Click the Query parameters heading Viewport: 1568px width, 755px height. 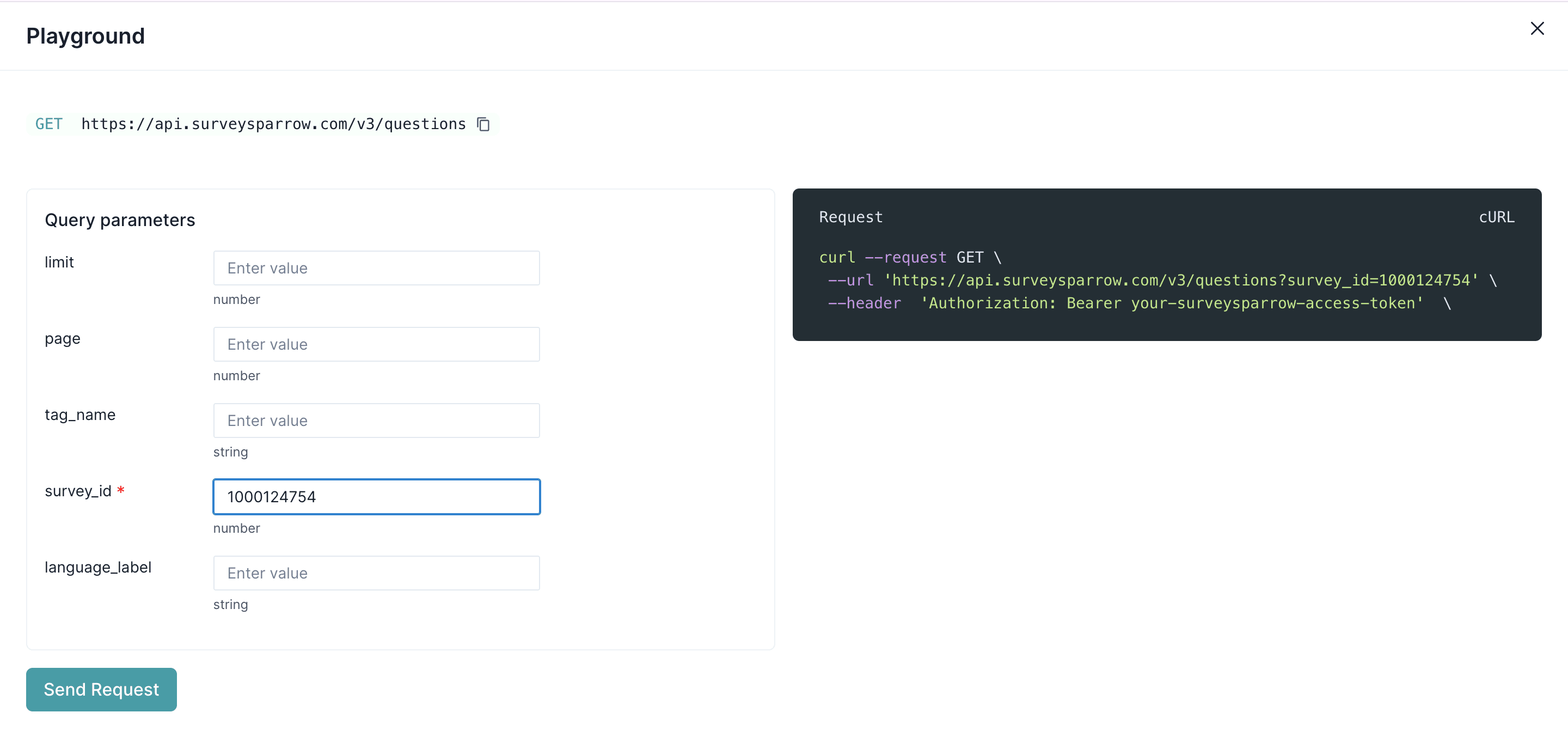pos(120,220)
